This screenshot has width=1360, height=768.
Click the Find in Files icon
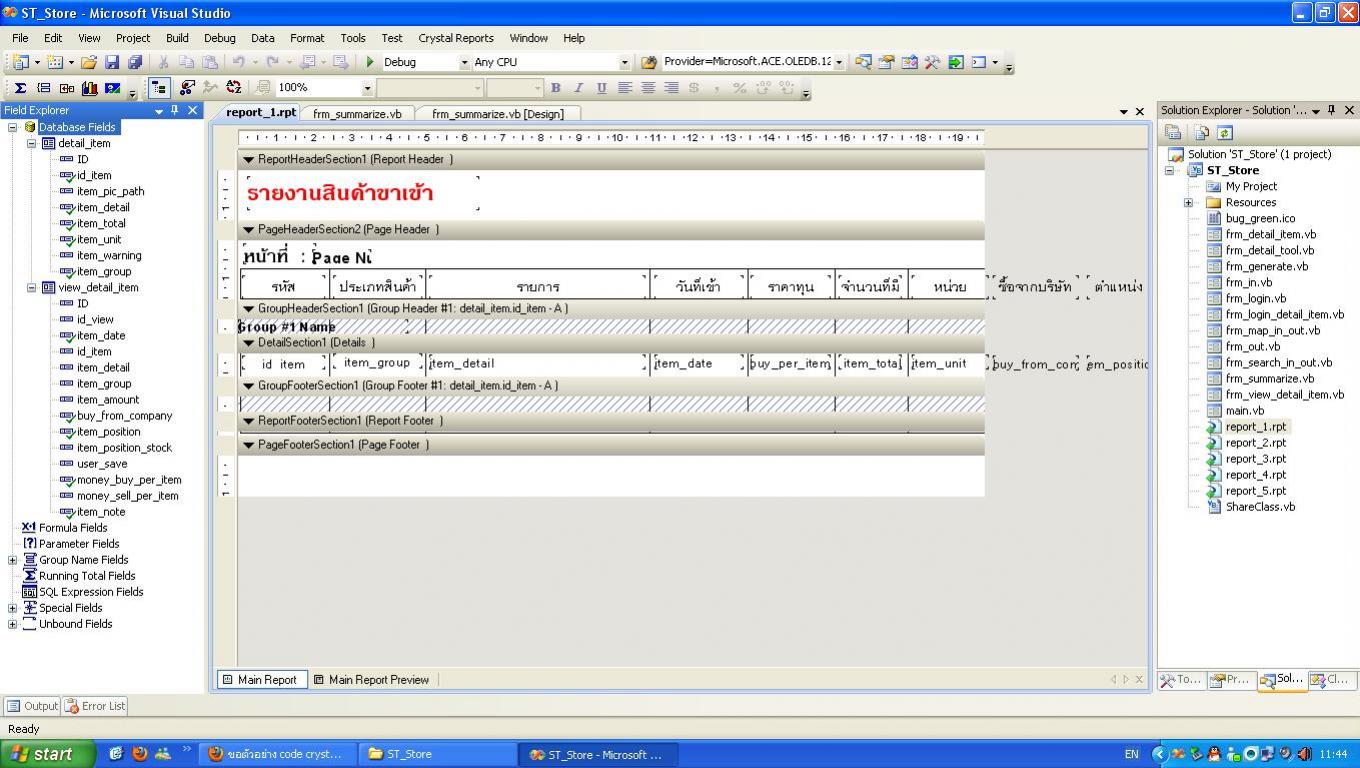(648, 62)
